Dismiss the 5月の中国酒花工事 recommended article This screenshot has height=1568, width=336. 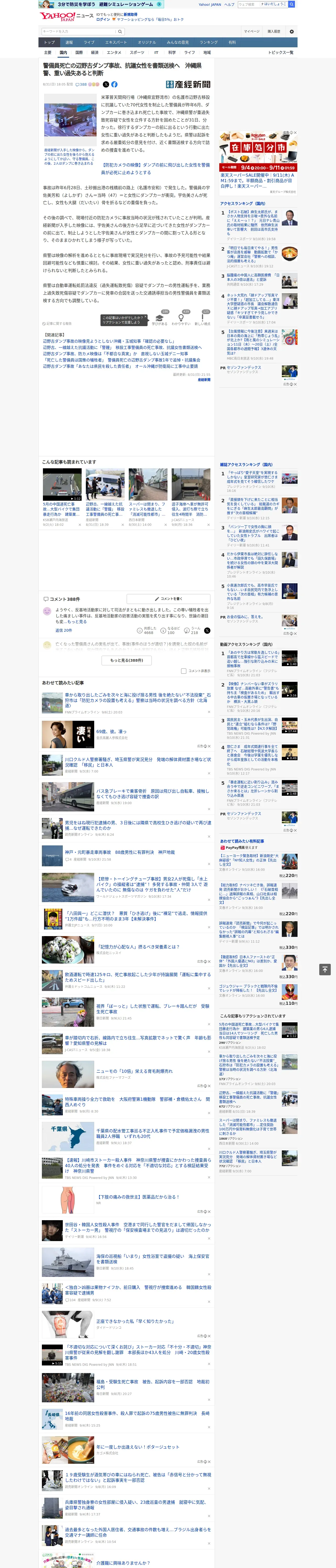point(80,525)
